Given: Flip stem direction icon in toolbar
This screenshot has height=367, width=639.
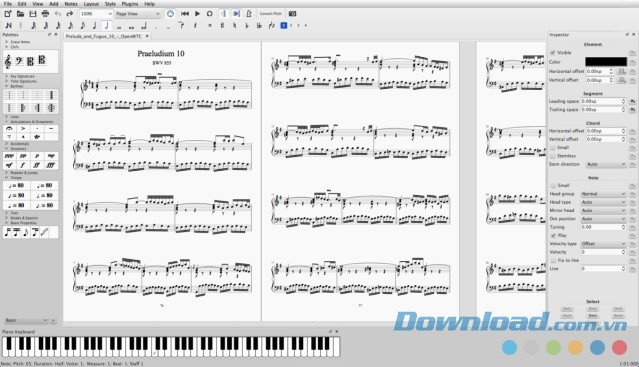Looking at the screenshot, I should (x=272, y=26).
